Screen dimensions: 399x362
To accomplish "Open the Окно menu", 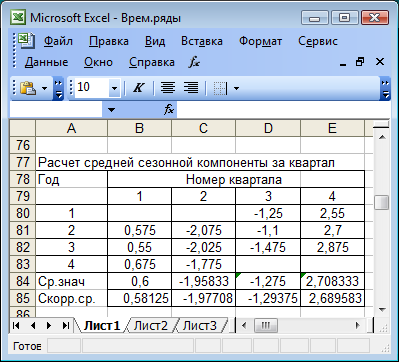I will tap(98, 62).
